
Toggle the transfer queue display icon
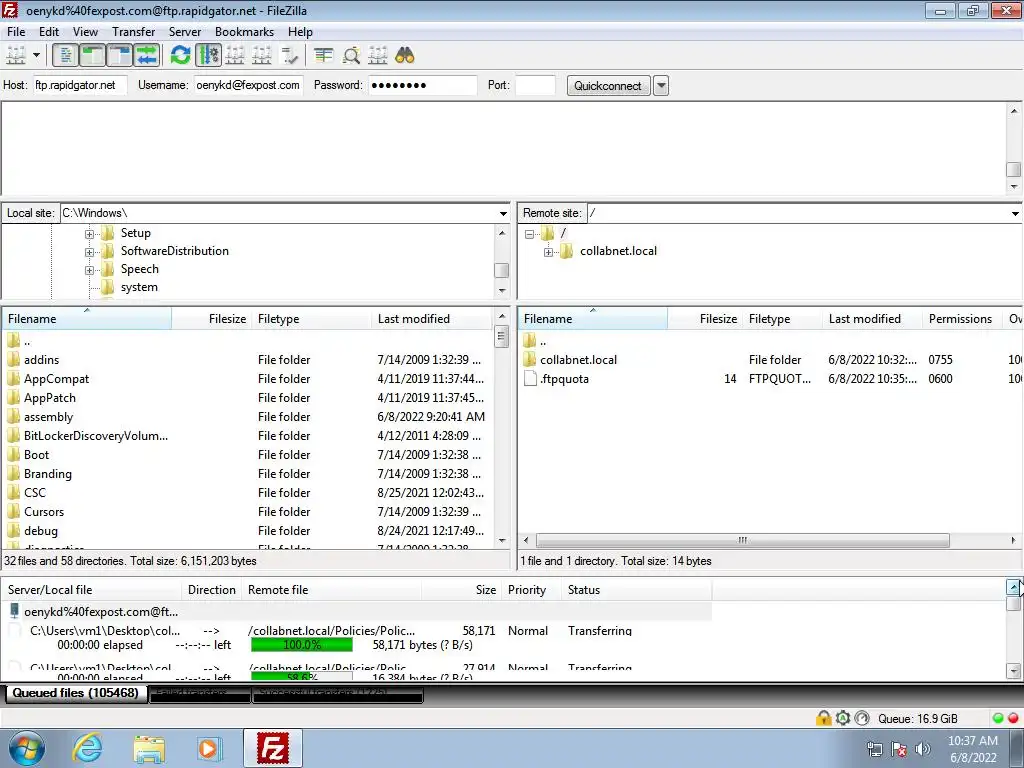click(147, 56)
